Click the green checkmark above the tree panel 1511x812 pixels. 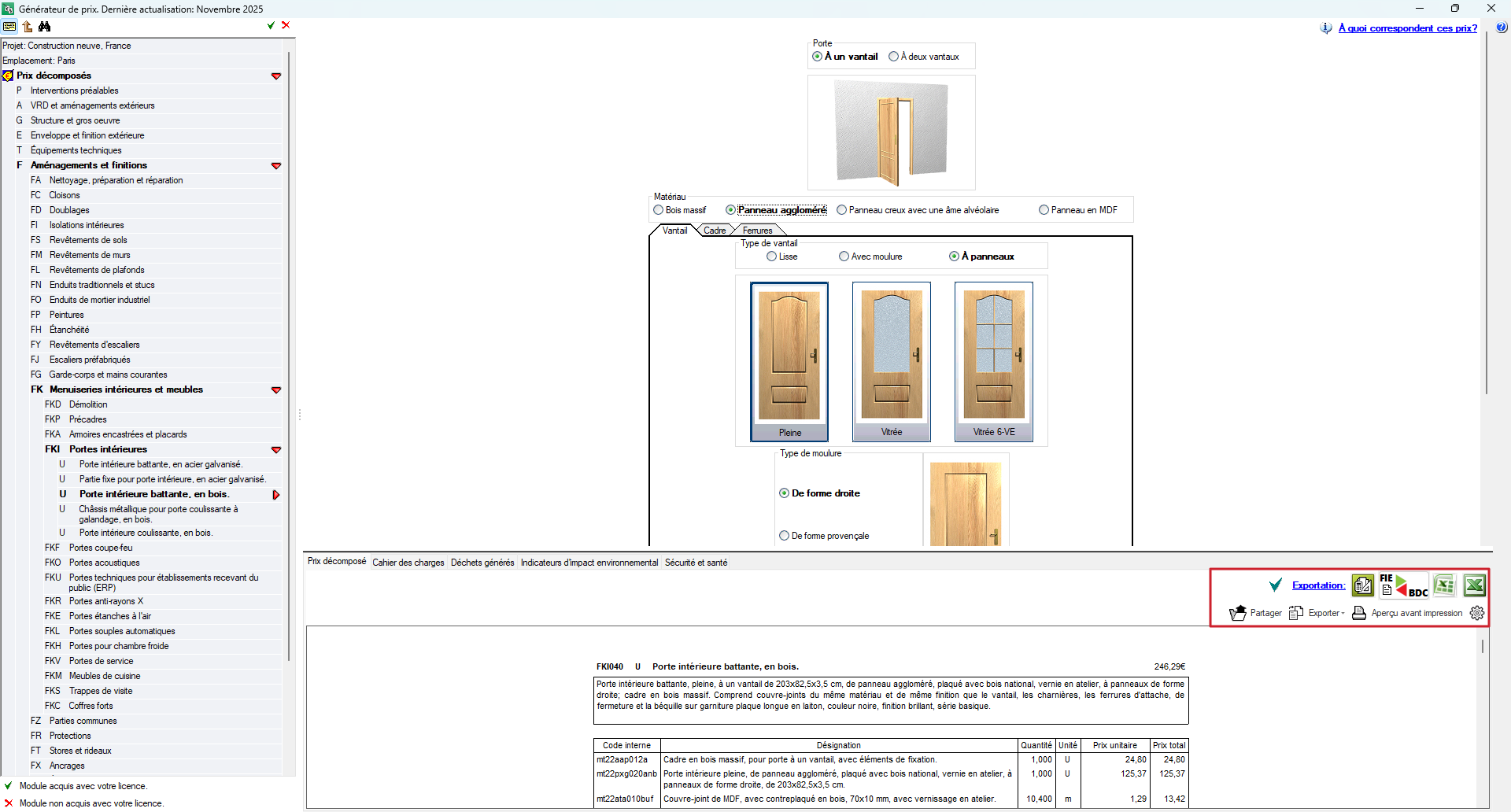[271, 25]
